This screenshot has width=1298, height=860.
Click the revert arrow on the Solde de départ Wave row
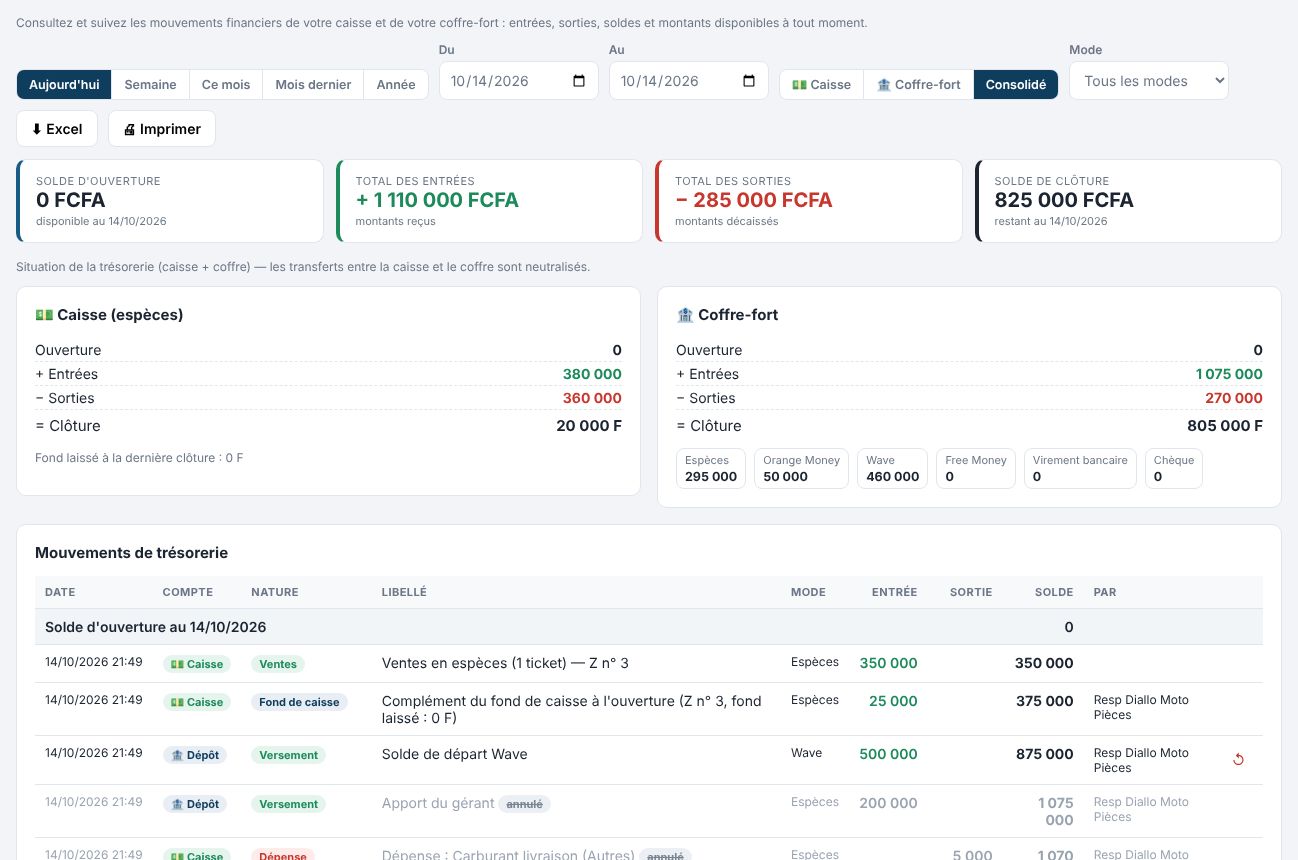(1238, 759)
